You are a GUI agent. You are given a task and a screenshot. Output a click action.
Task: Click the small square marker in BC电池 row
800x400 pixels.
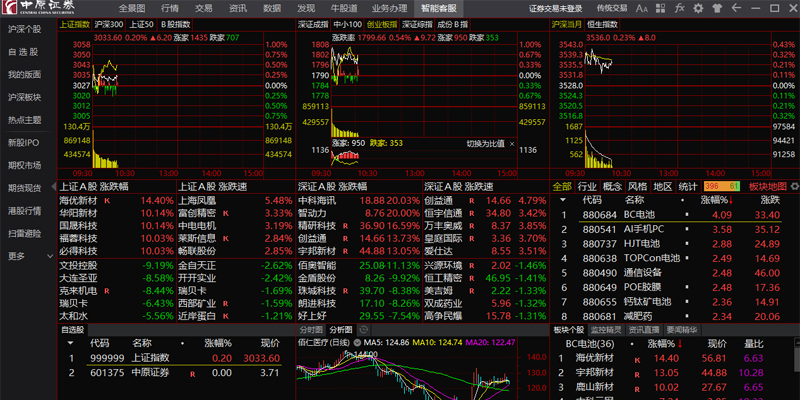687,215
